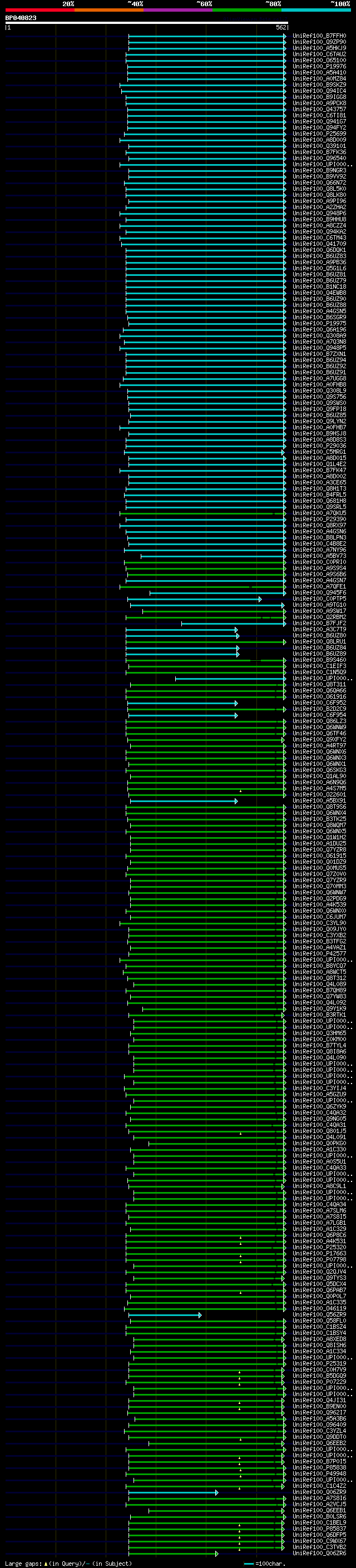
Task: Select the UniRef100_Q94IC4 label
Action: pyautogui.click(x=319, y=91)
